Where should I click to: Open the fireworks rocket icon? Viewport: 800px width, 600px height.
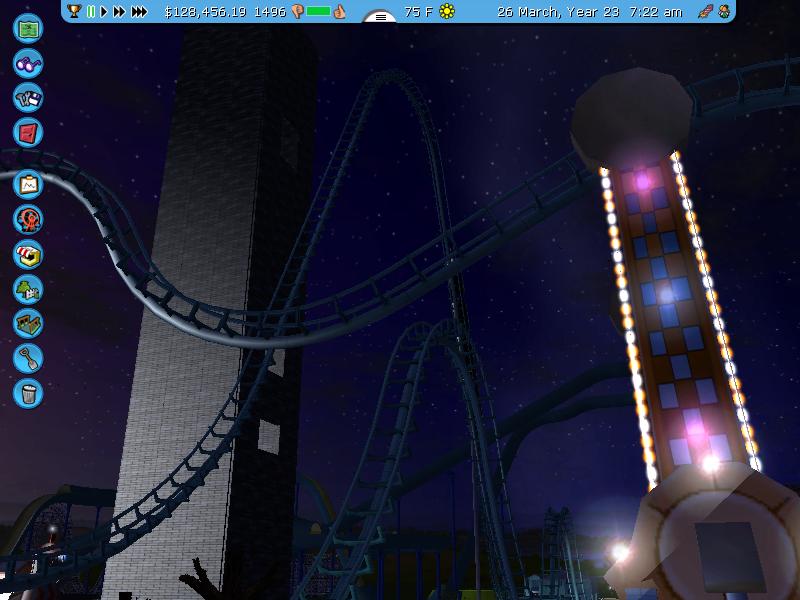tap(705, 11)
